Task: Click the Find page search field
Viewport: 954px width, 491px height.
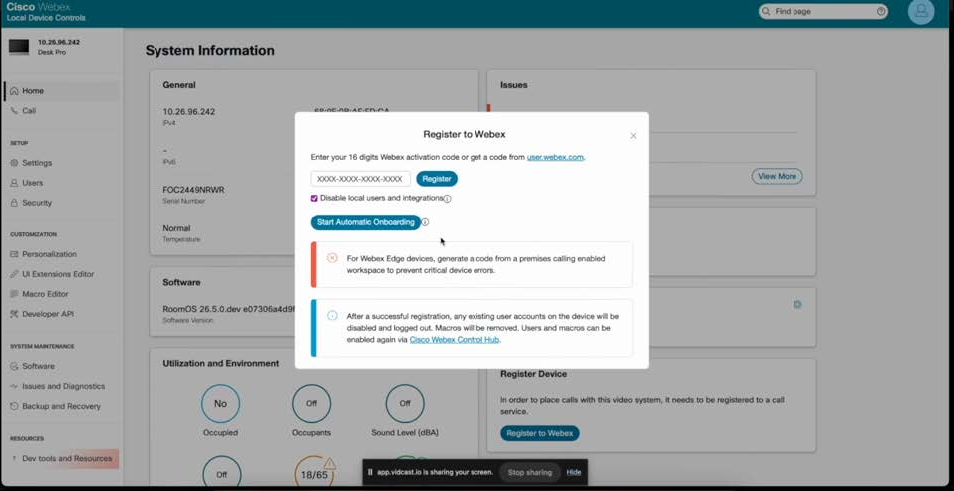Action: (823, 12)
